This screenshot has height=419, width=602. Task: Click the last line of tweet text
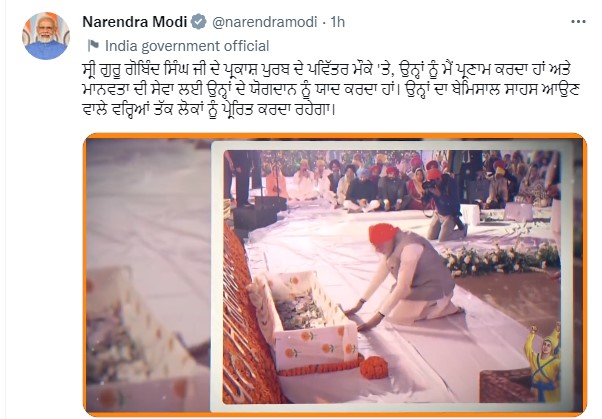coord(209,109)
